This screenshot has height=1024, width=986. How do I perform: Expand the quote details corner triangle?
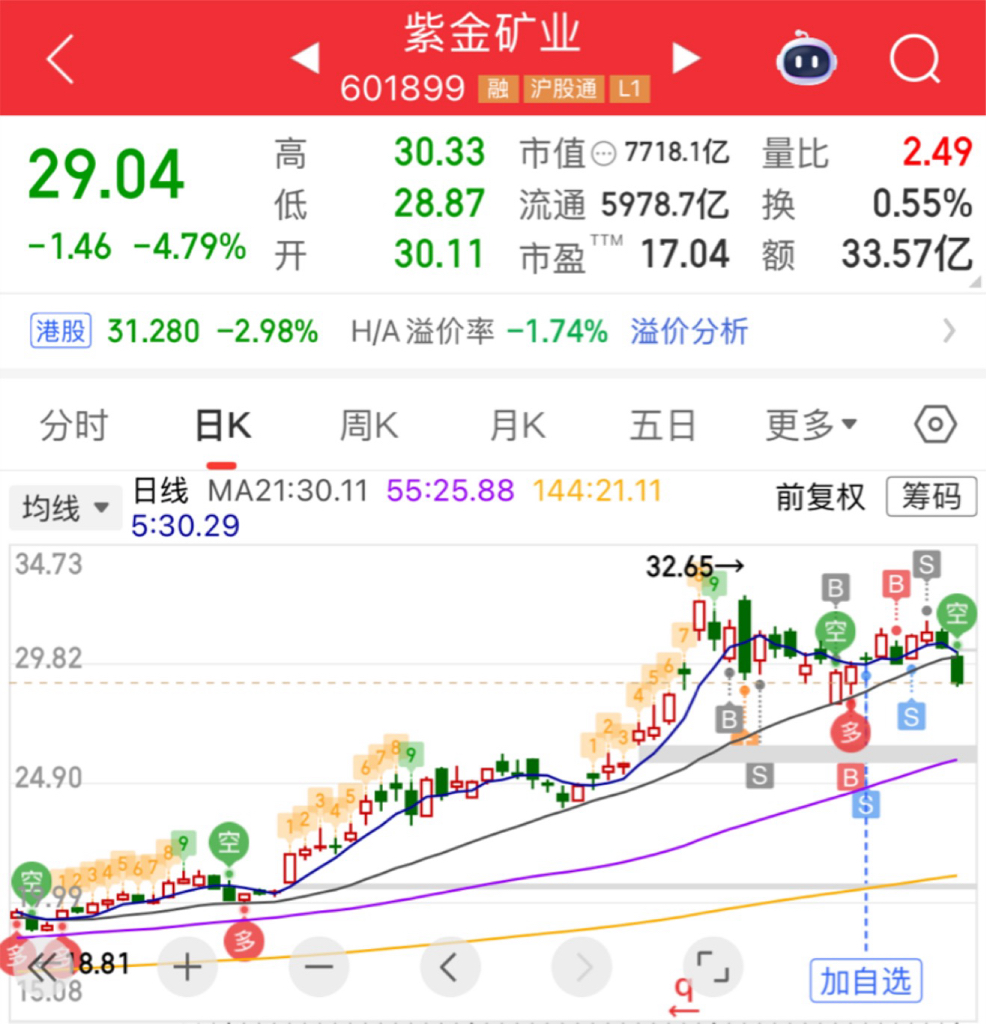[975, 281]
